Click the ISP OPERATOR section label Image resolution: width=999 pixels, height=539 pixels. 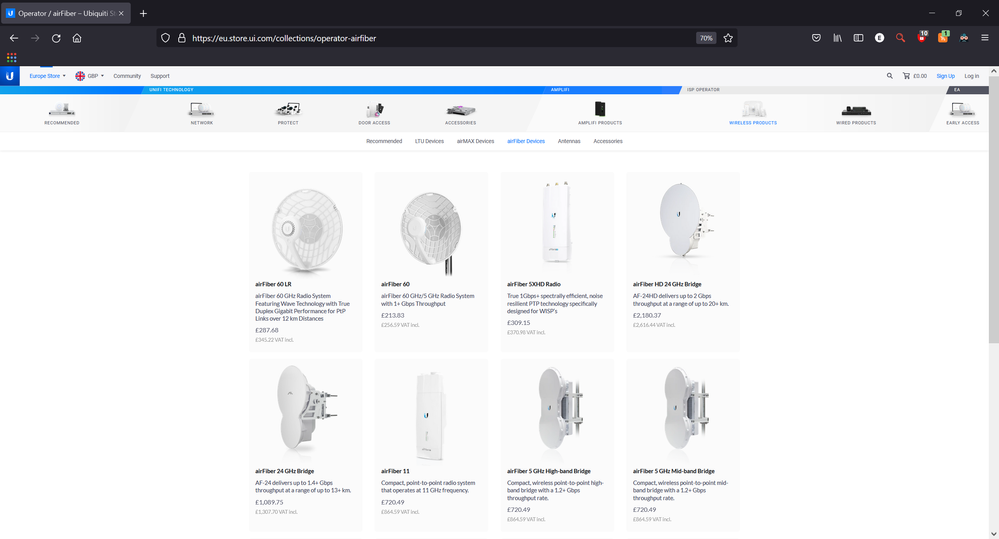point(703,90)
